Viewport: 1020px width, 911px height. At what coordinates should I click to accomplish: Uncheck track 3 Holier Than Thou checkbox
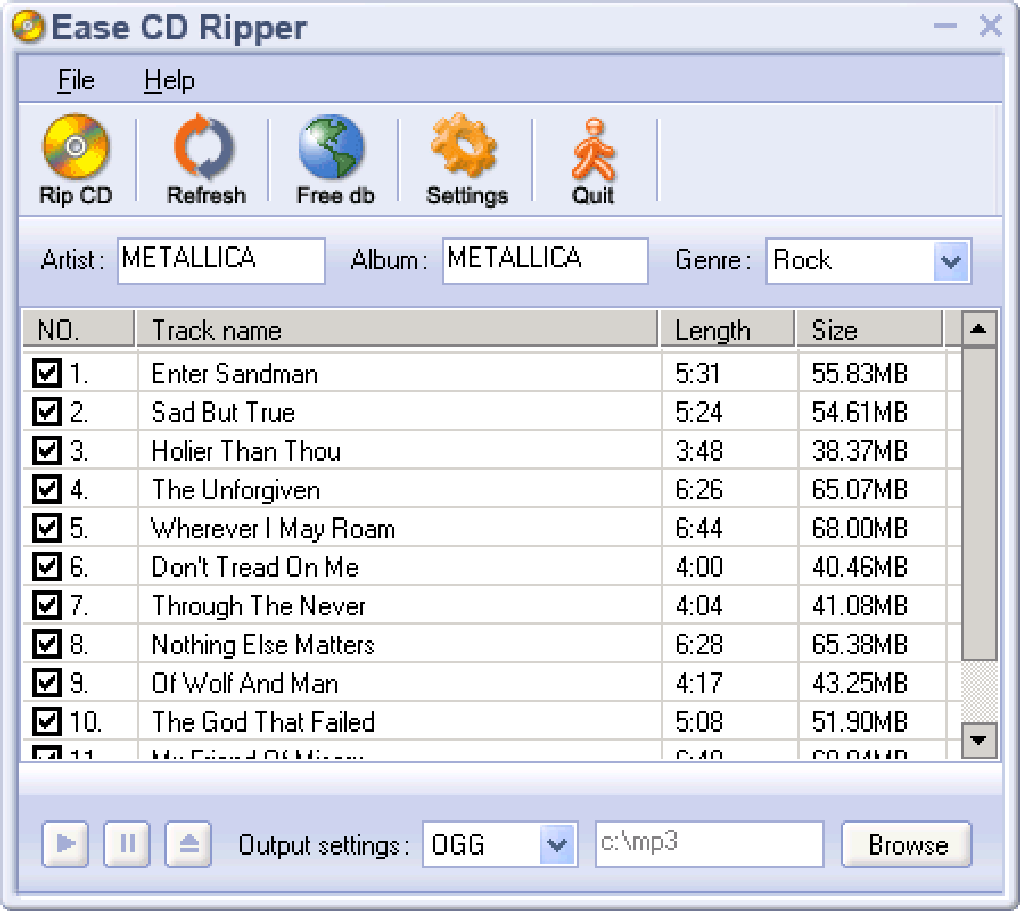pyautogui.click(x=47, y=450)
